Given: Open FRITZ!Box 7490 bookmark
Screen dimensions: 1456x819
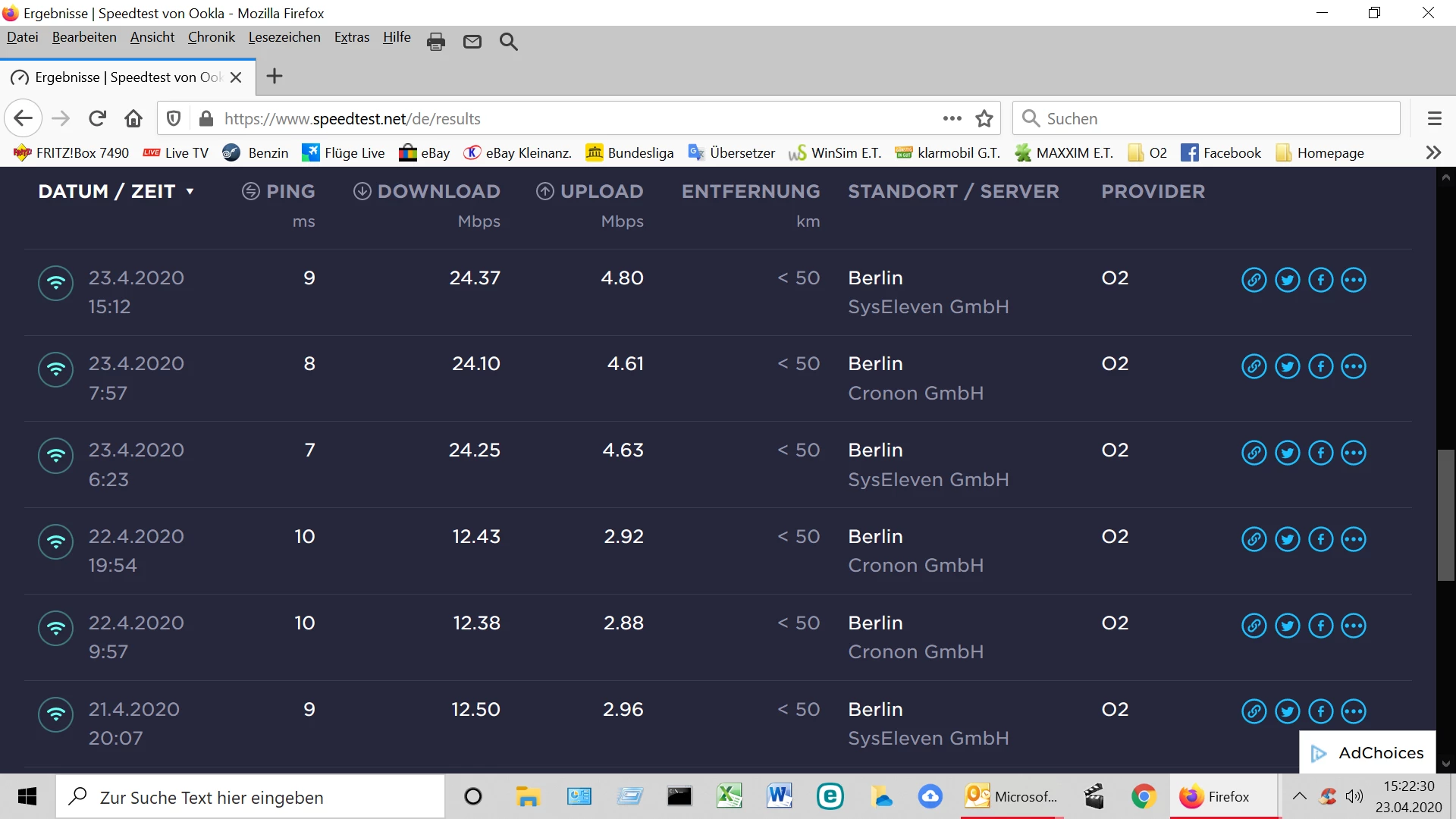Looking at the screenshot, I should point(72,152).
